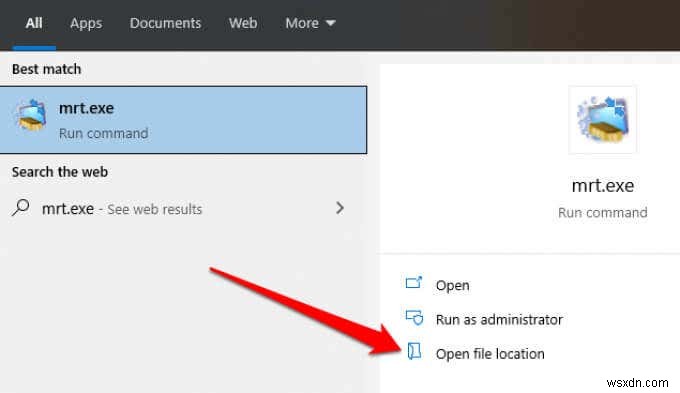
Task: Click the magnifier icon beside mrt.exe web search
Action: 20,208
